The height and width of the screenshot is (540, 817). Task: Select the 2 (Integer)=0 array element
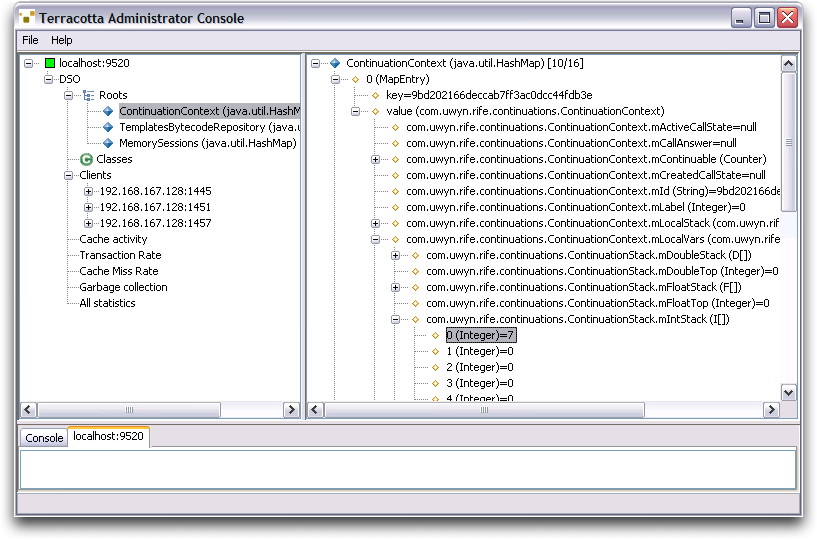[480, 367]
